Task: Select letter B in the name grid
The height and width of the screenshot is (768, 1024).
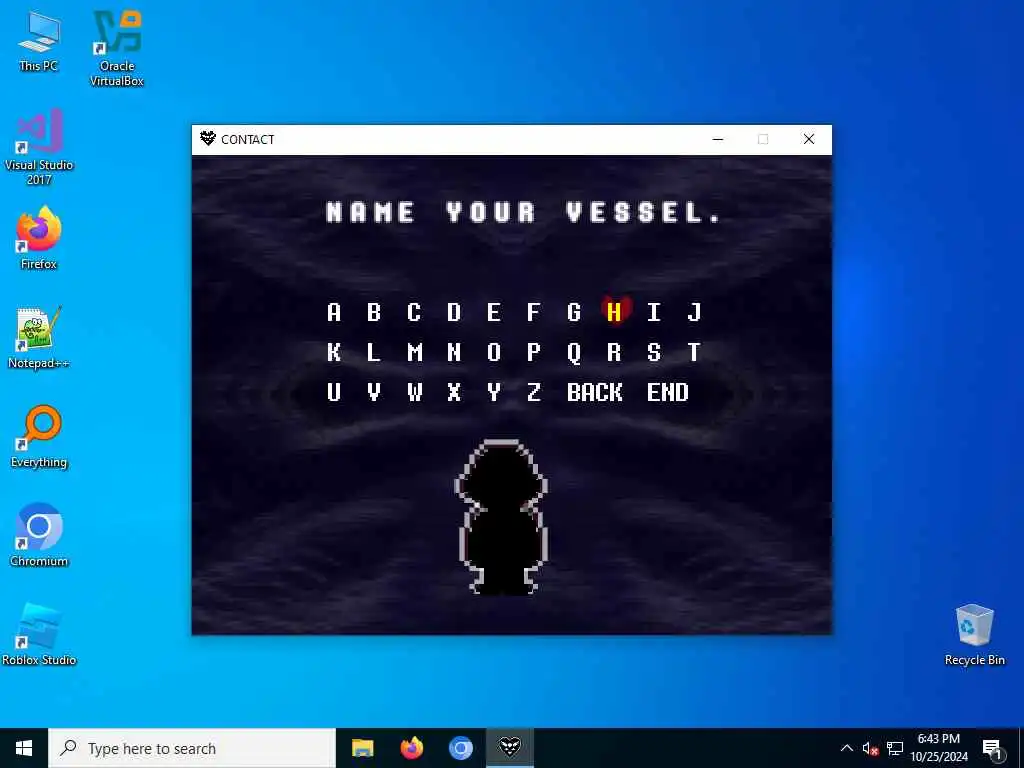Action: 374,312
